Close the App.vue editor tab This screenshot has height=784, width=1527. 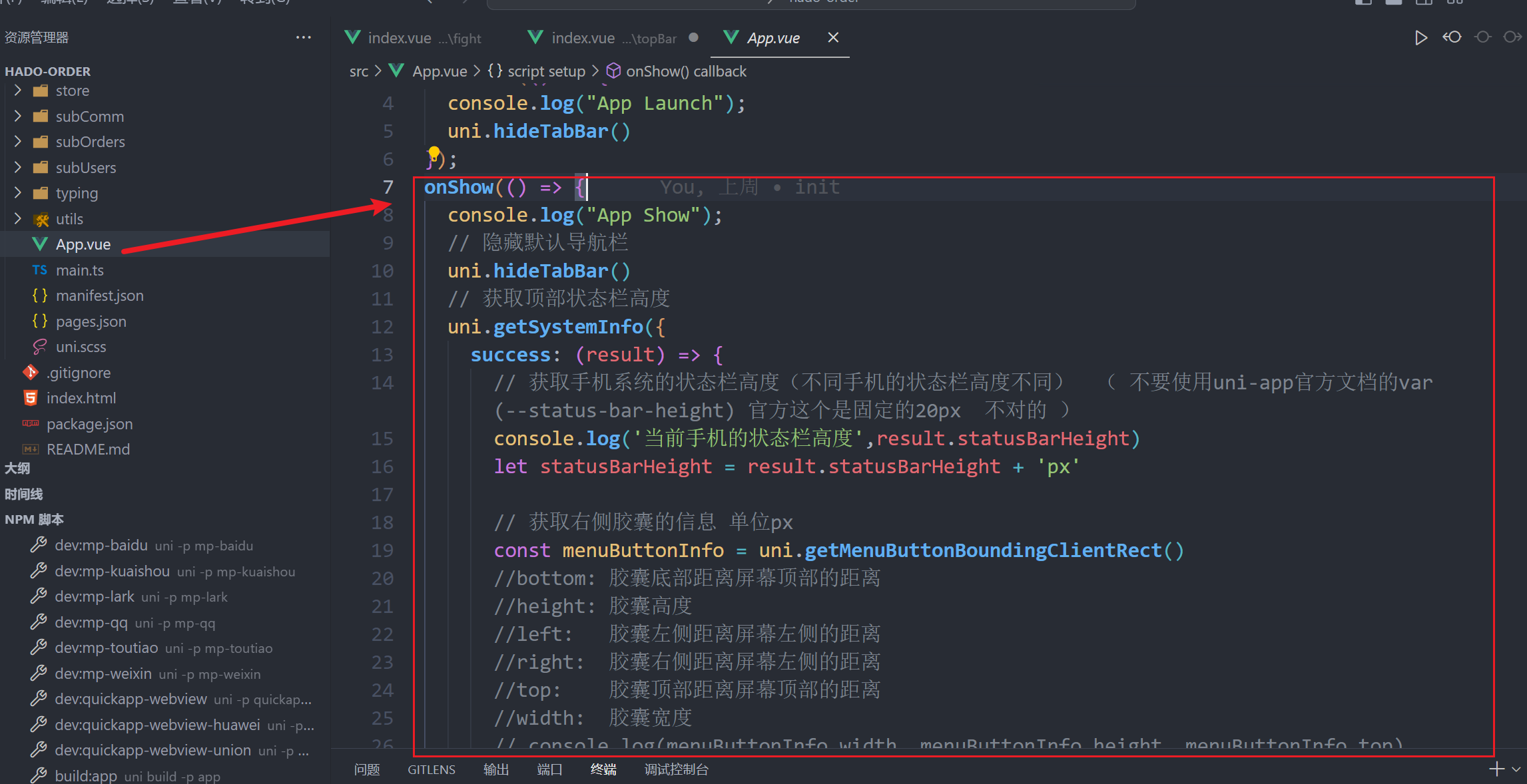(833, 38)
